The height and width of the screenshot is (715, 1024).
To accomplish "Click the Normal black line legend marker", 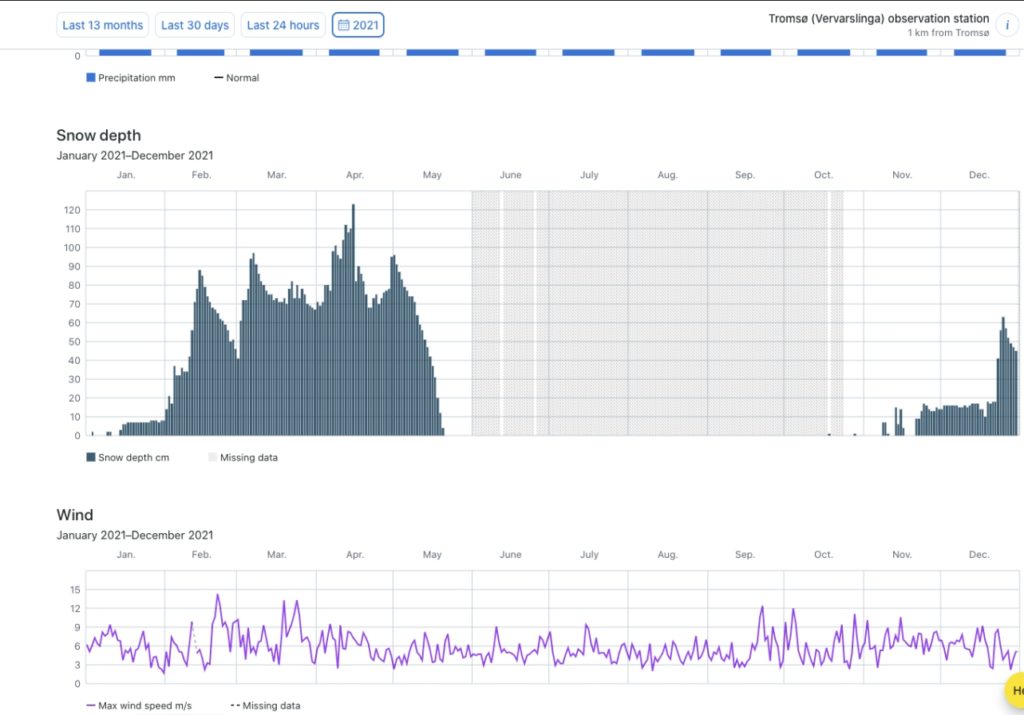I will click(x=218, y=78).
